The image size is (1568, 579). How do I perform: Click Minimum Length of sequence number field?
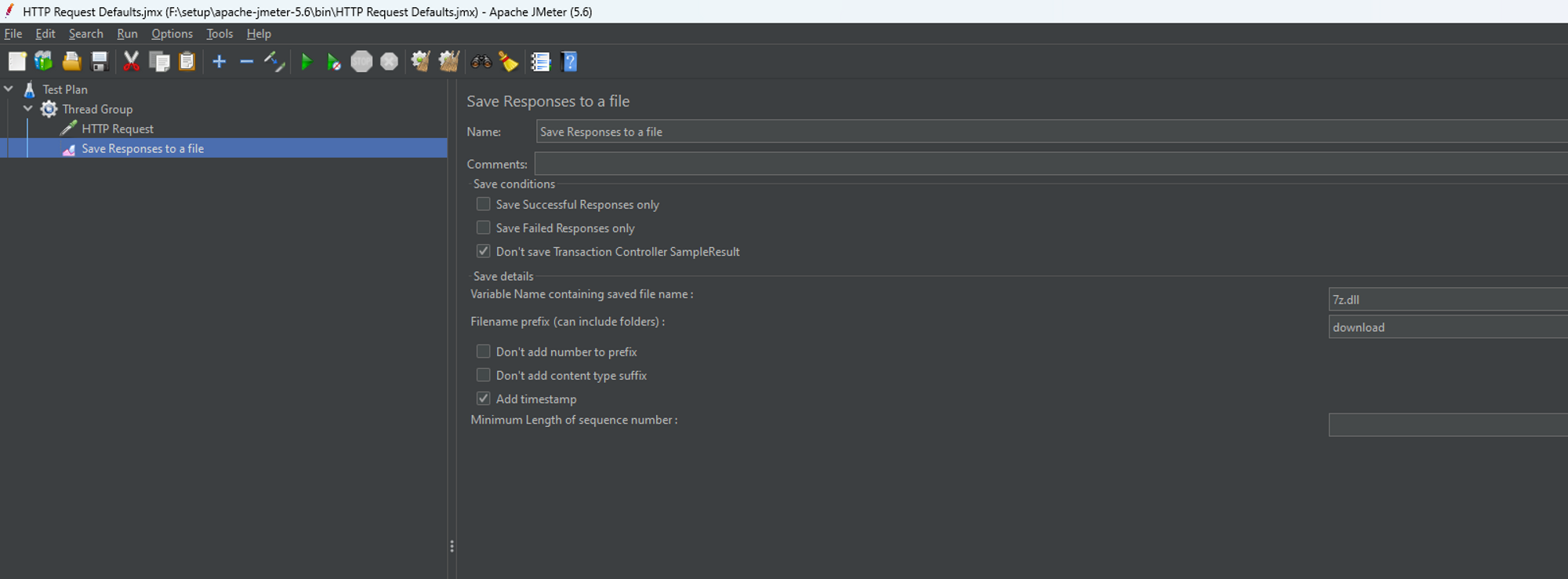(x=1448, y=425)
